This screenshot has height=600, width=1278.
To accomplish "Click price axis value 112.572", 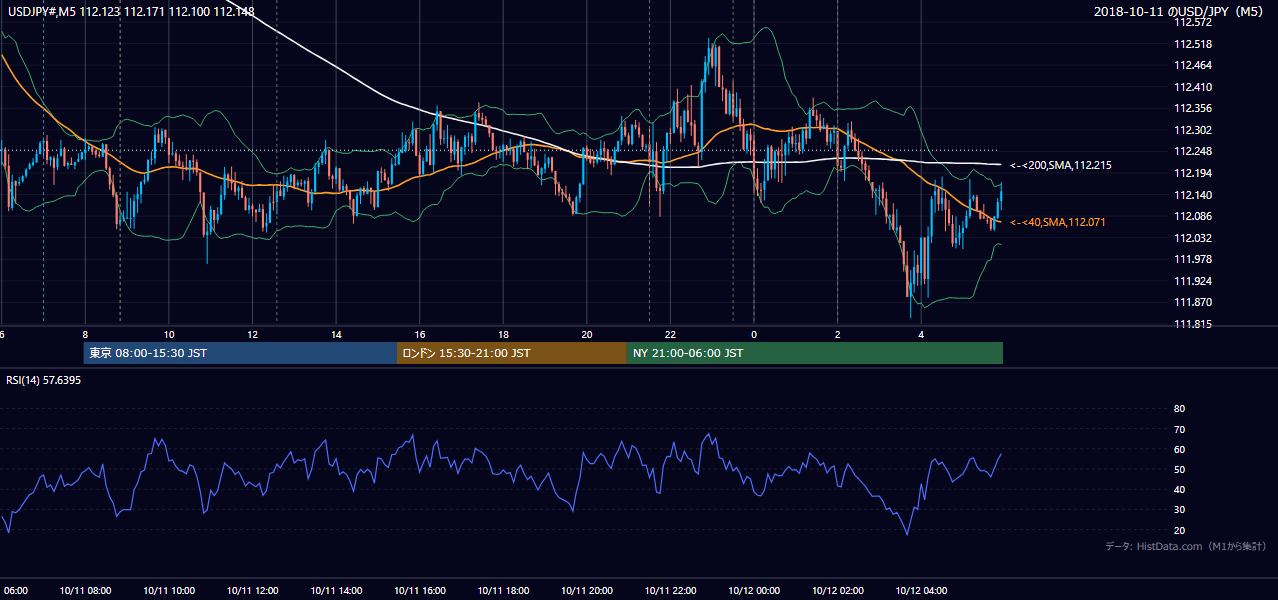I will pos(1193,22).
